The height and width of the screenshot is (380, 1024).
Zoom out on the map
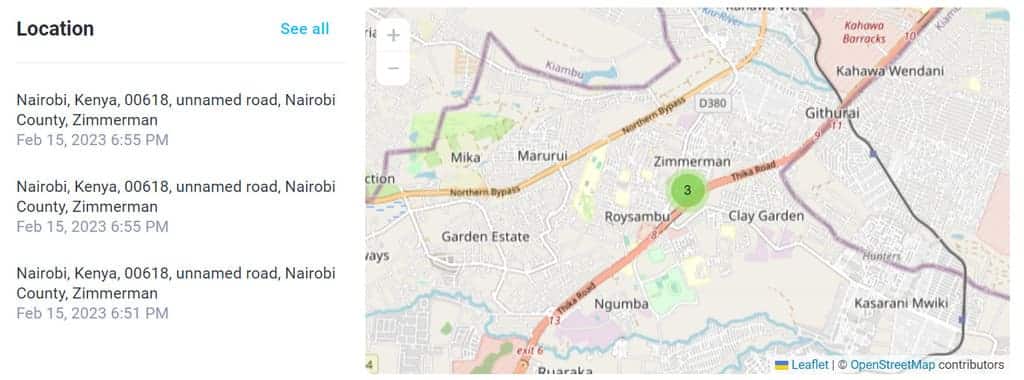(393, 69)
